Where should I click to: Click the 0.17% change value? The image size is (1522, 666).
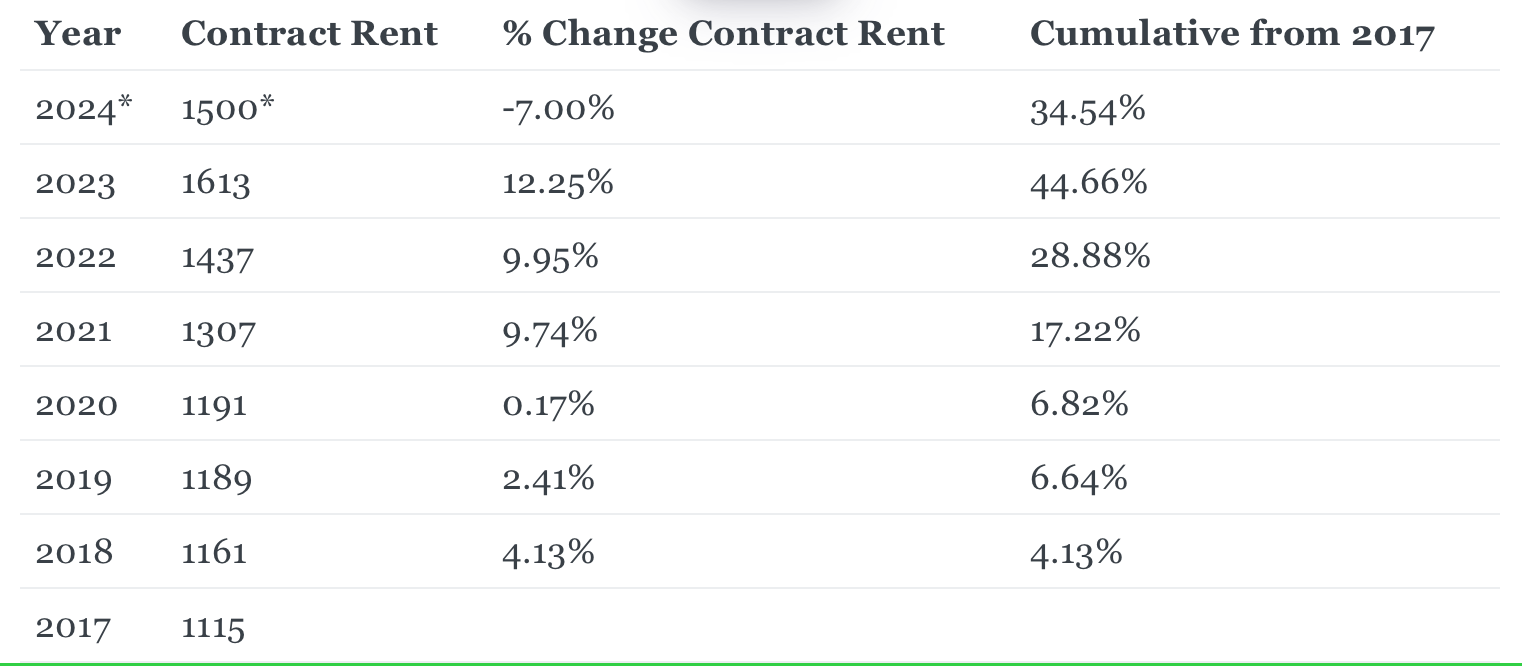point(549,404)
